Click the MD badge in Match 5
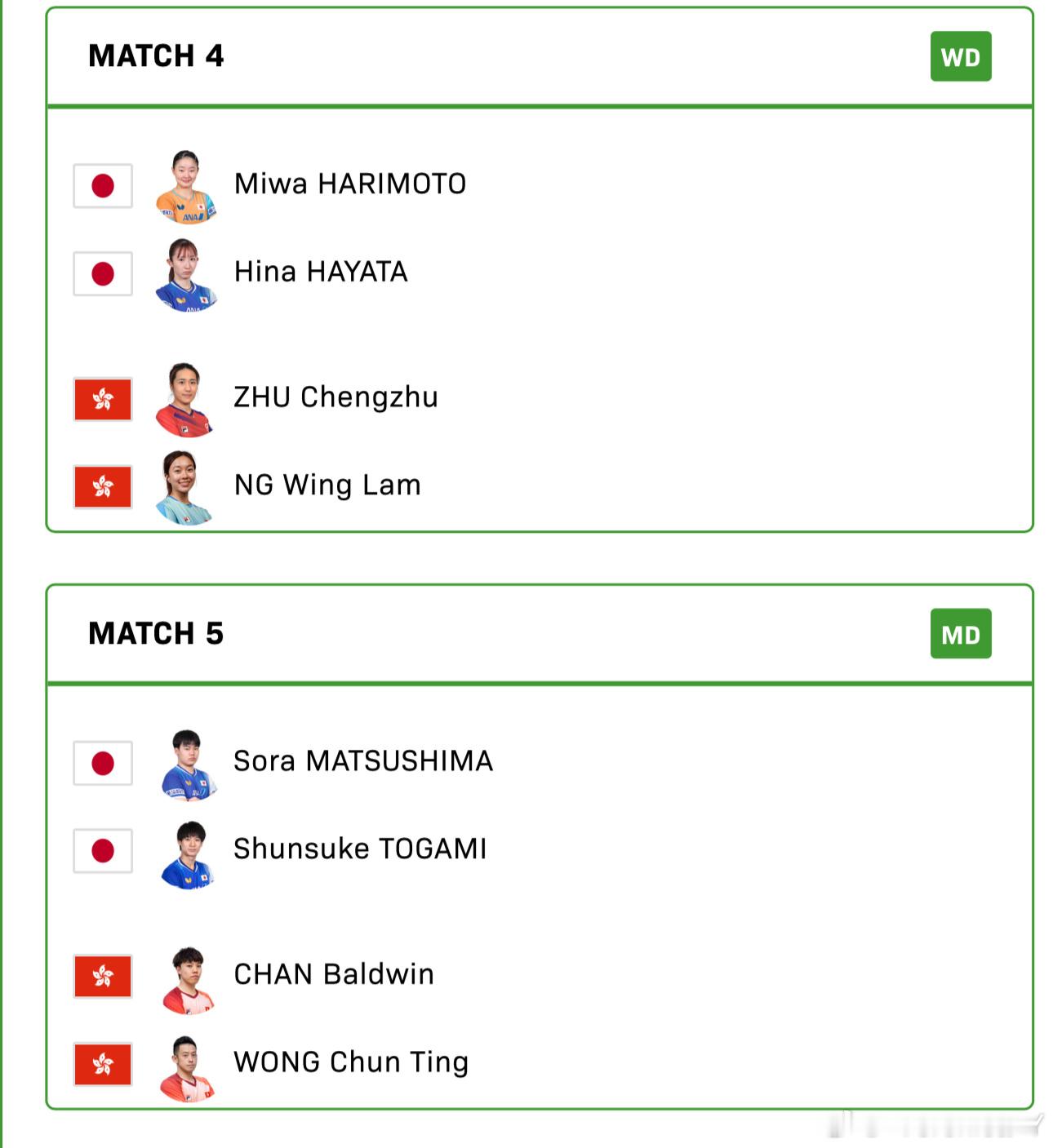1053x1148 pixels. tap(961, 634)
